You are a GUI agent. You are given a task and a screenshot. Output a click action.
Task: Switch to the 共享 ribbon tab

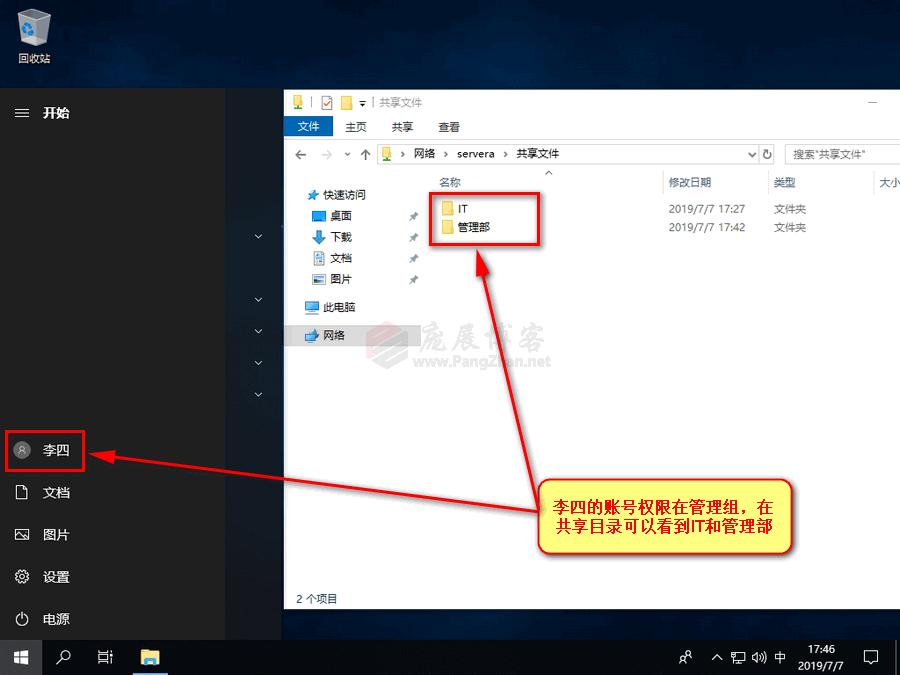402,127
